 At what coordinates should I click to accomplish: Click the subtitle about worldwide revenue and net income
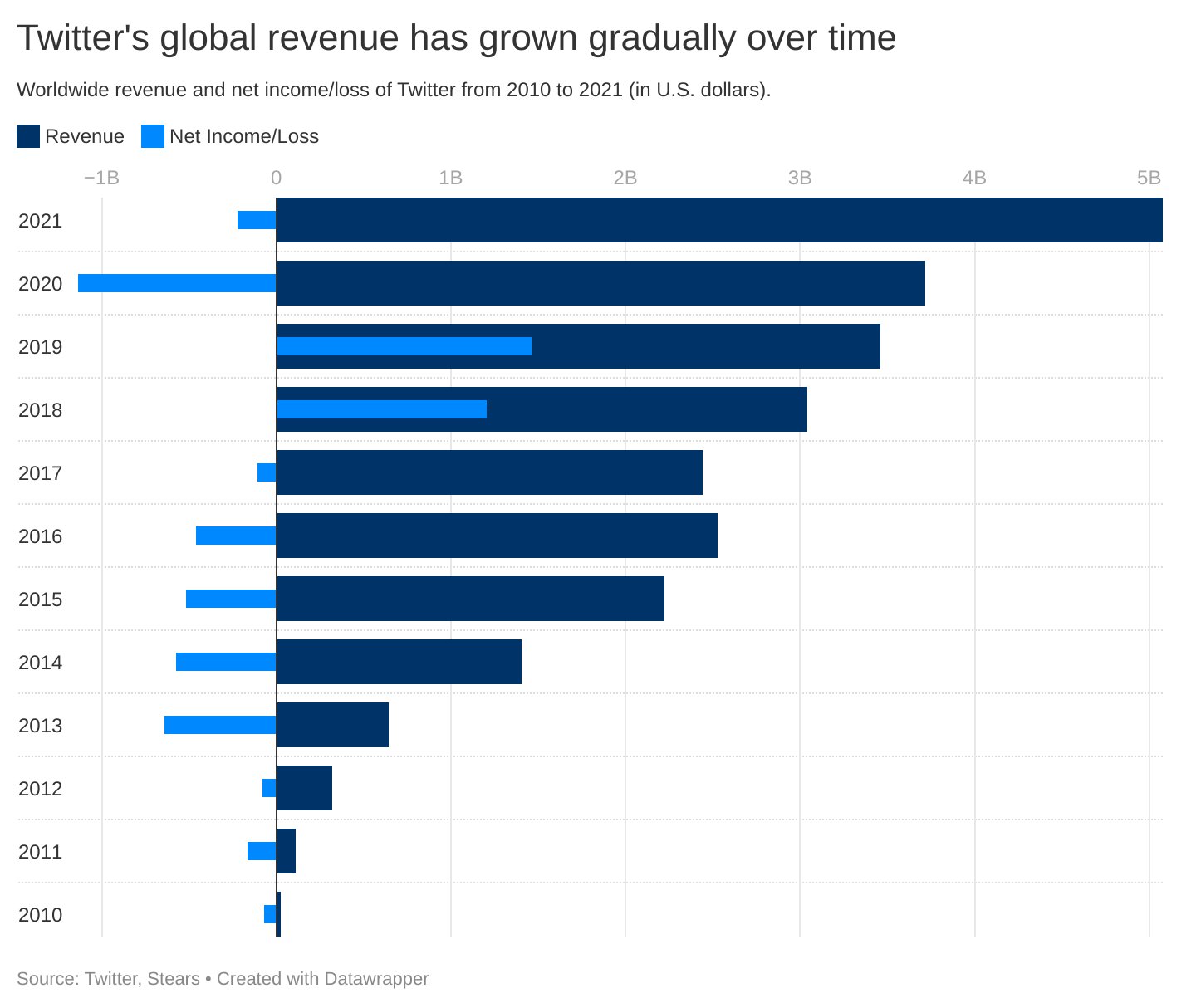[394, 90]
